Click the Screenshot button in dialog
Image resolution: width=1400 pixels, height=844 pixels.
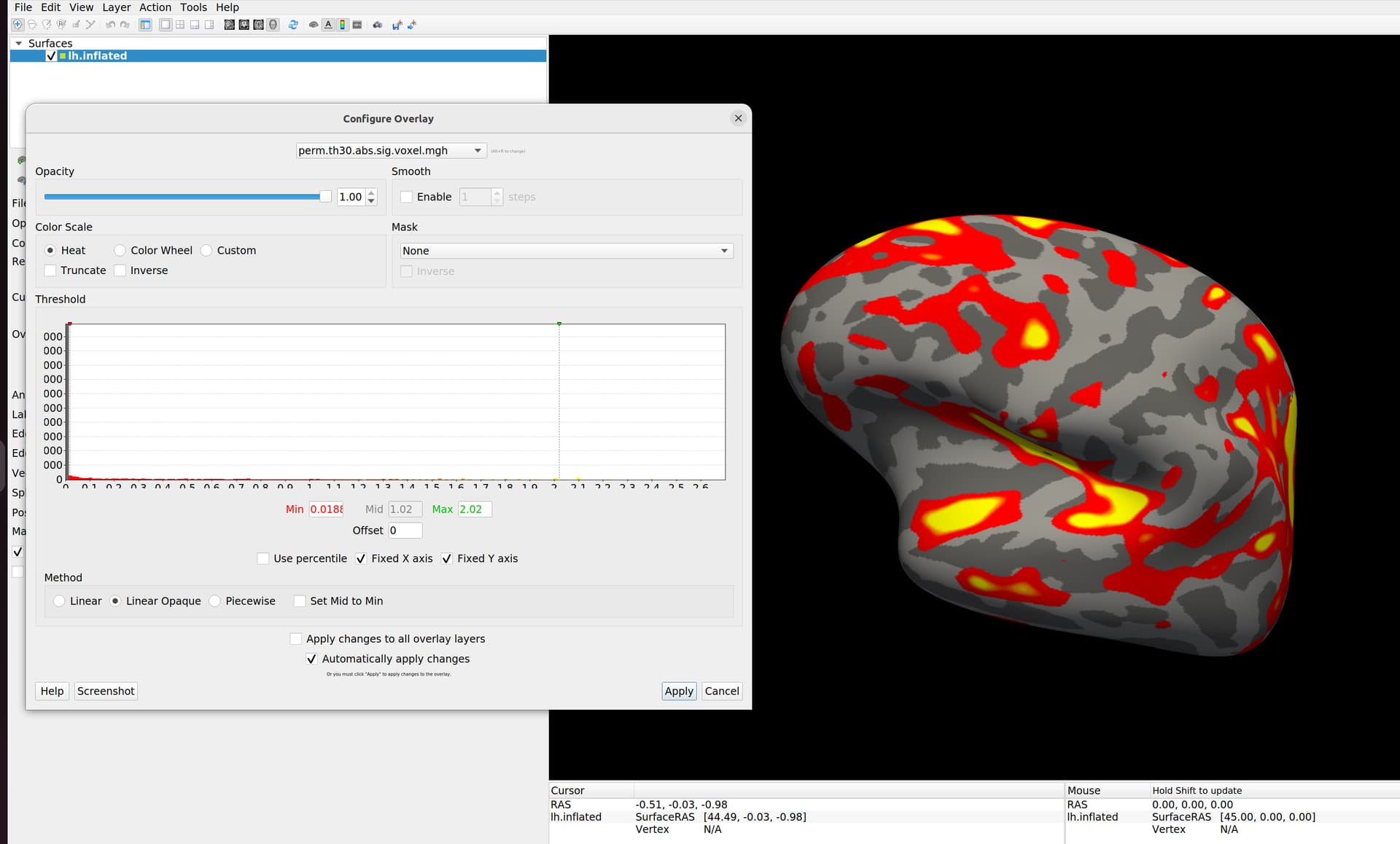click(106, 691)
